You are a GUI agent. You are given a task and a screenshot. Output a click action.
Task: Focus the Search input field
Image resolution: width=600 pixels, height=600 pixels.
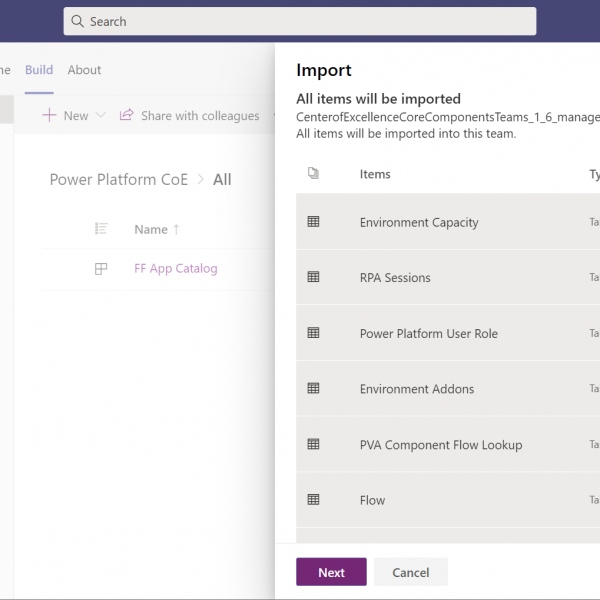(300, 21)
